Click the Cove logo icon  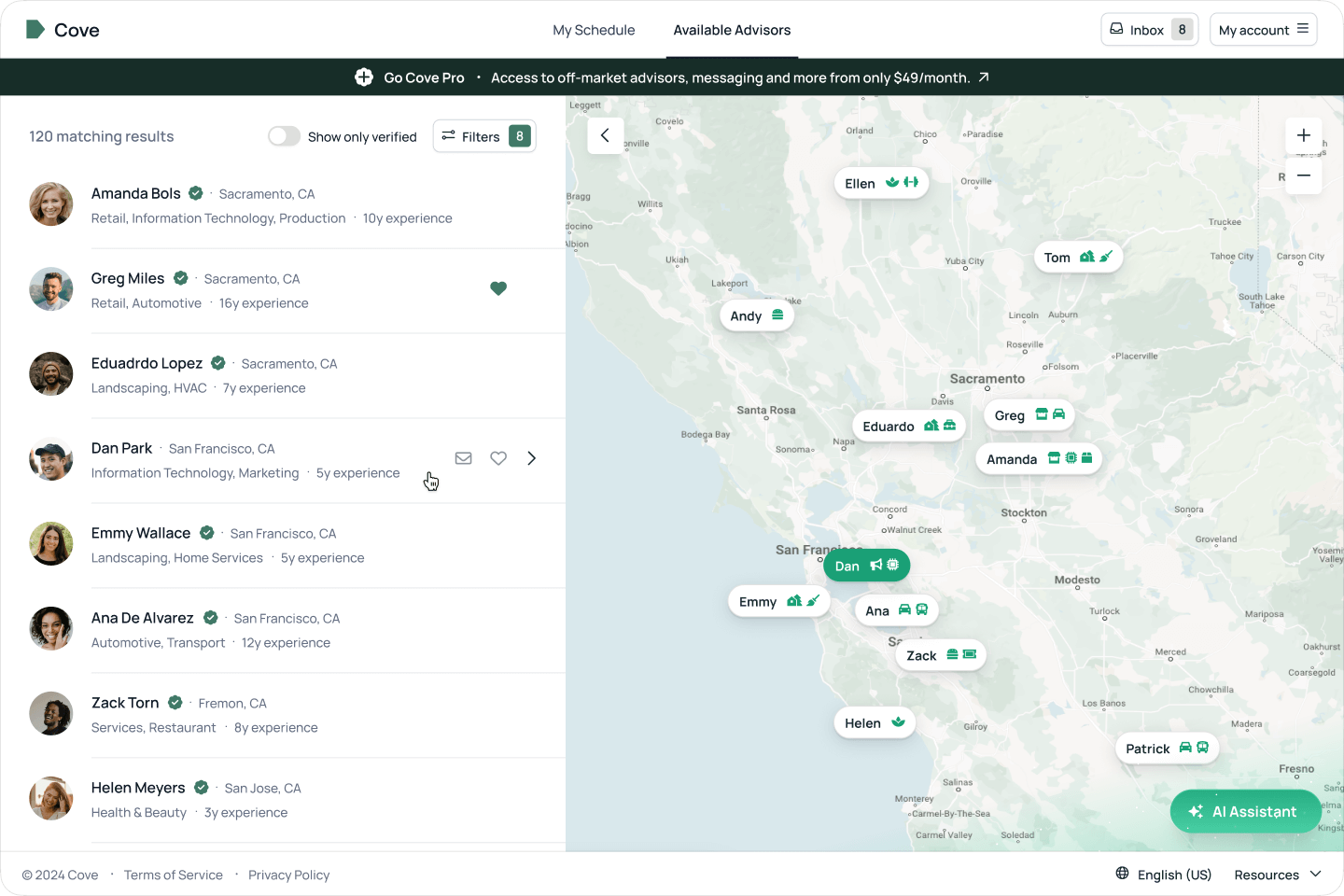tap(35, 30)
